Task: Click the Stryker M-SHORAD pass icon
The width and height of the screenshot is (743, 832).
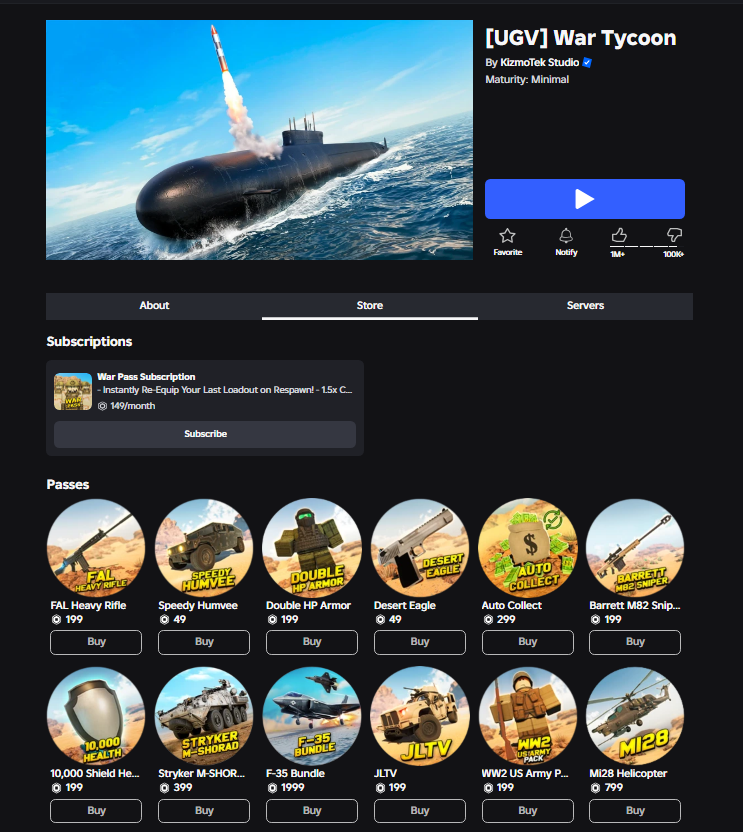Action: (x=204, y=716)
